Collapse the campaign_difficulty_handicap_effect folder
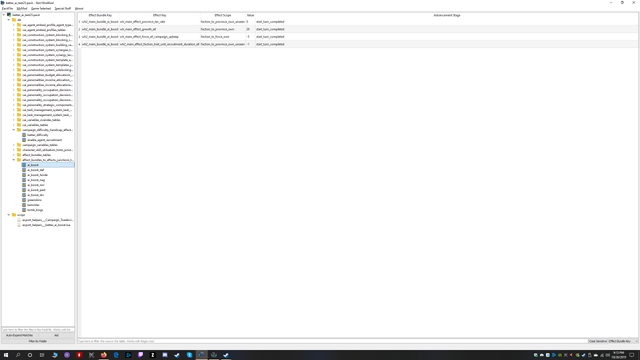 click(13, 130)
